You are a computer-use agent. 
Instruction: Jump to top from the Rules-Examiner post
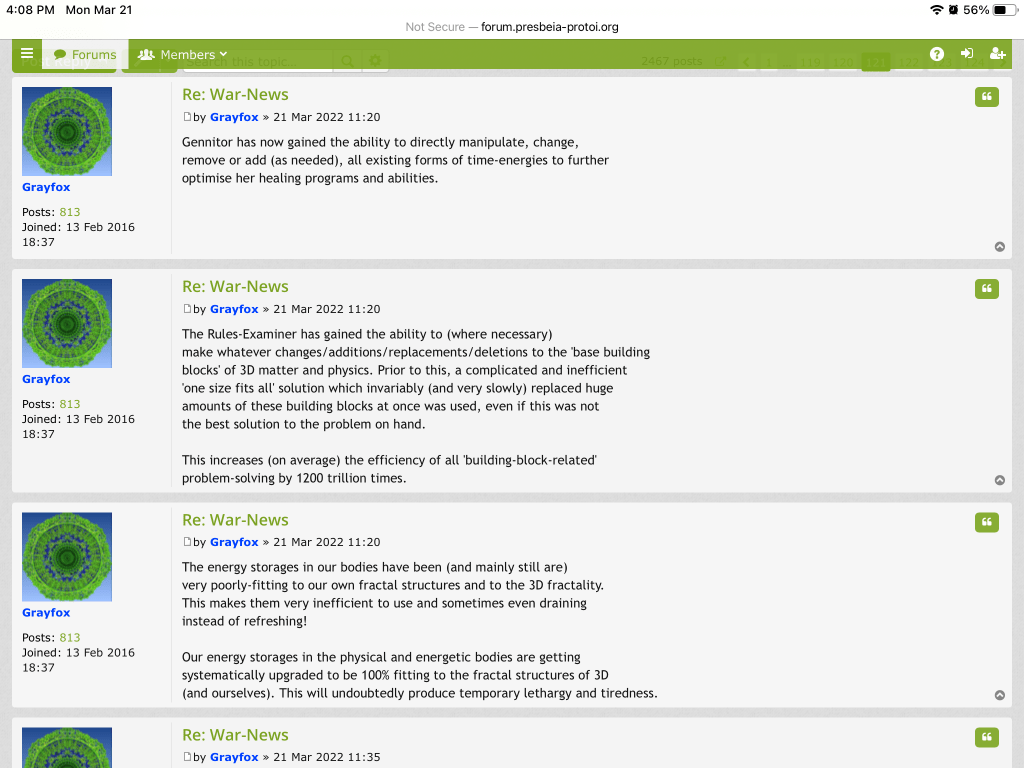[1000, 480]
